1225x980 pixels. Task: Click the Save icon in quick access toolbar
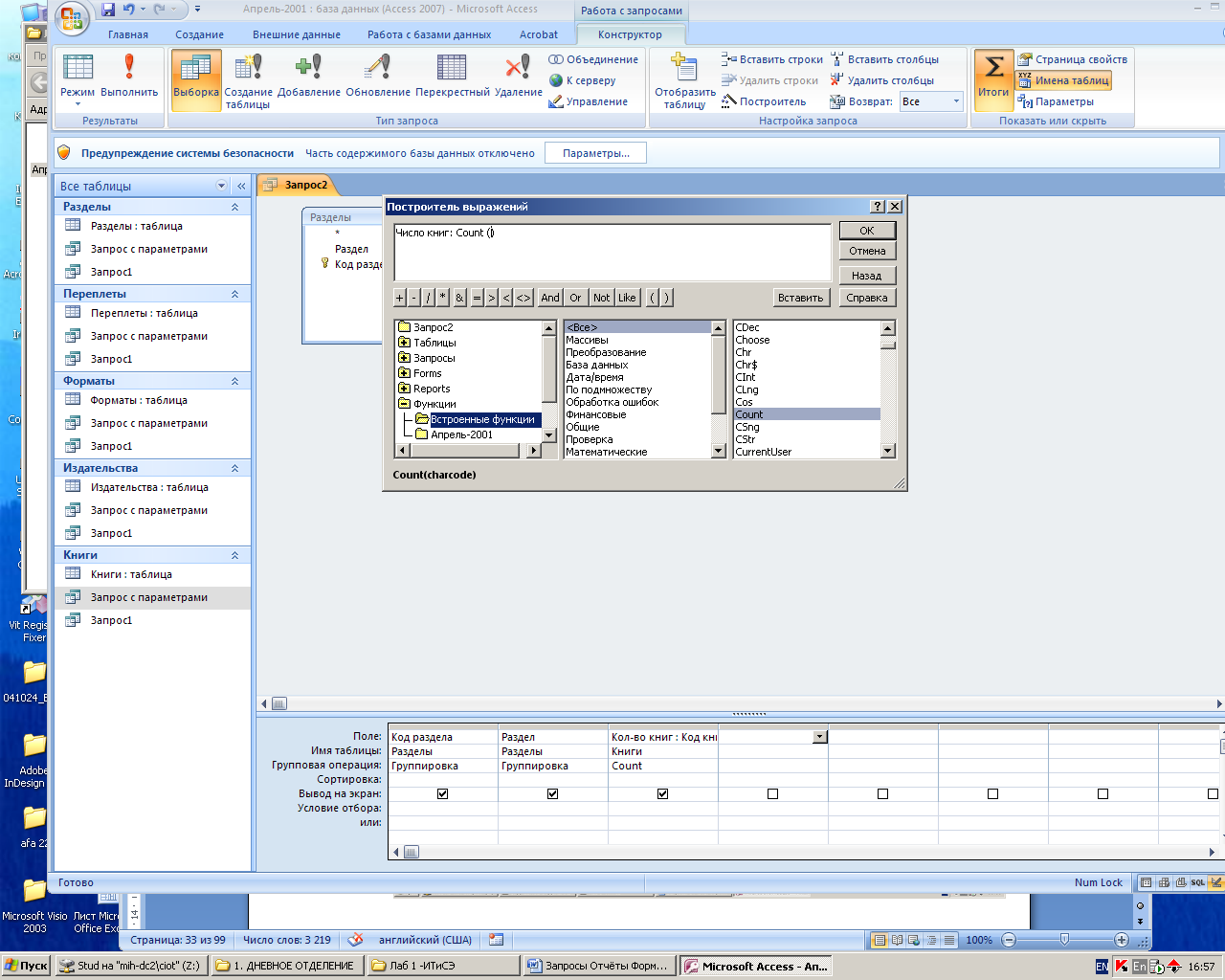(106, 10)
